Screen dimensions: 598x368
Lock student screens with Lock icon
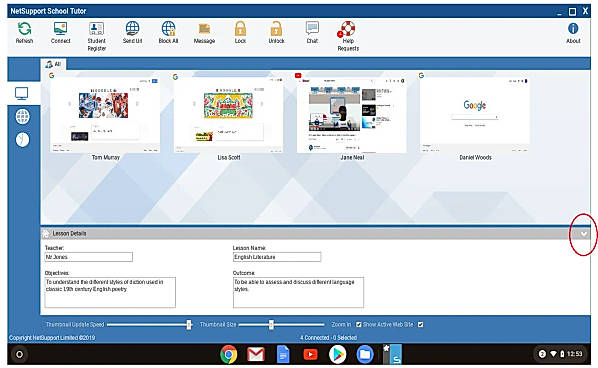[x=240, y=29]
